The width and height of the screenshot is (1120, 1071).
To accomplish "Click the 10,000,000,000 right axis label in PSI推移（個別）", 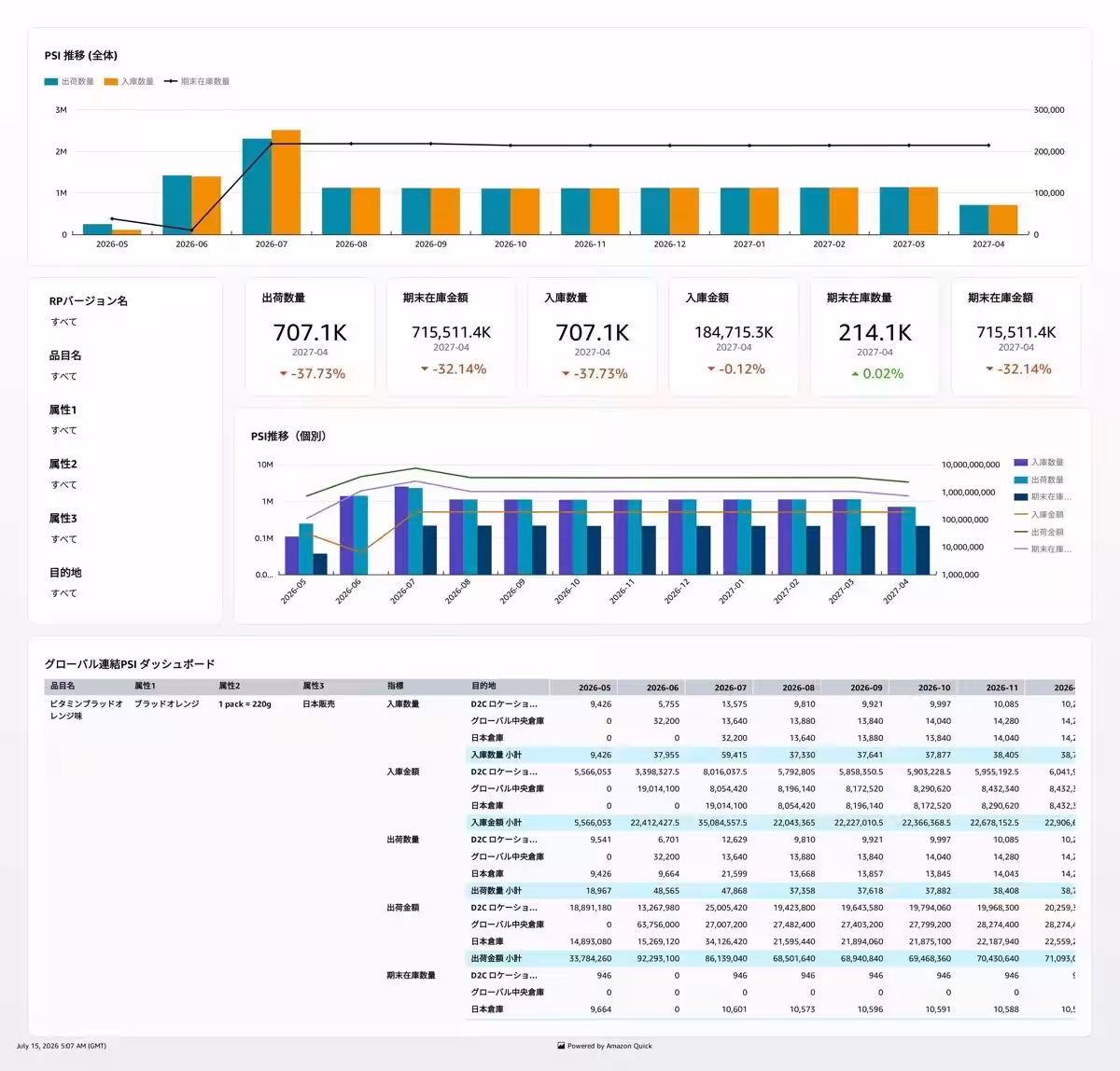I will pos(971,465).
